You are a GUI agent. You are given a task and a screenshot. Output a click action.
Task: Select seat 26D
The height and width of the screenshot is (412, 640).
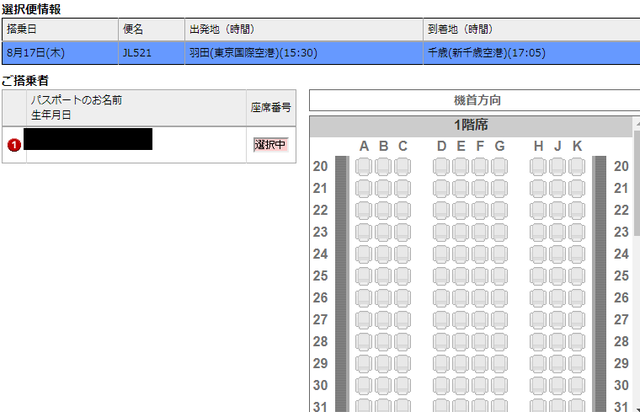(441, 298)
